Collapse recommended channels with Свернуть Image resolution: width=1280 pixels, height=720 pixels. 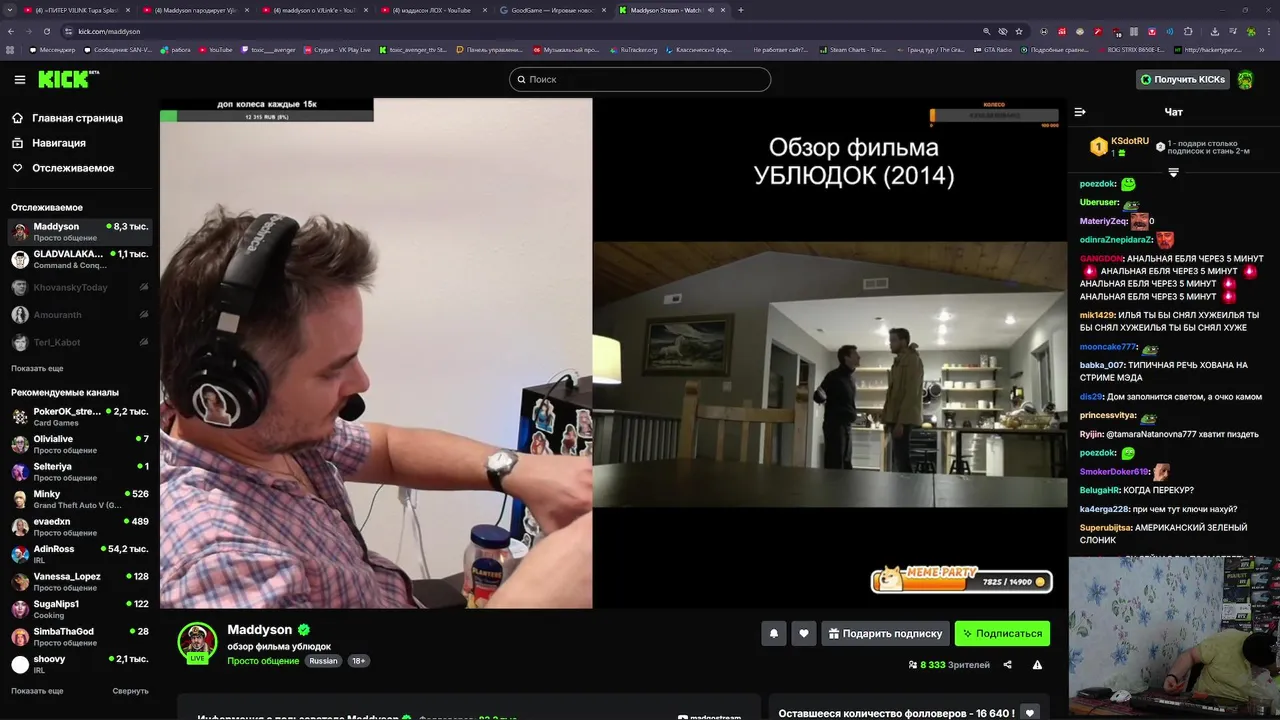click(x=130, y=691)
